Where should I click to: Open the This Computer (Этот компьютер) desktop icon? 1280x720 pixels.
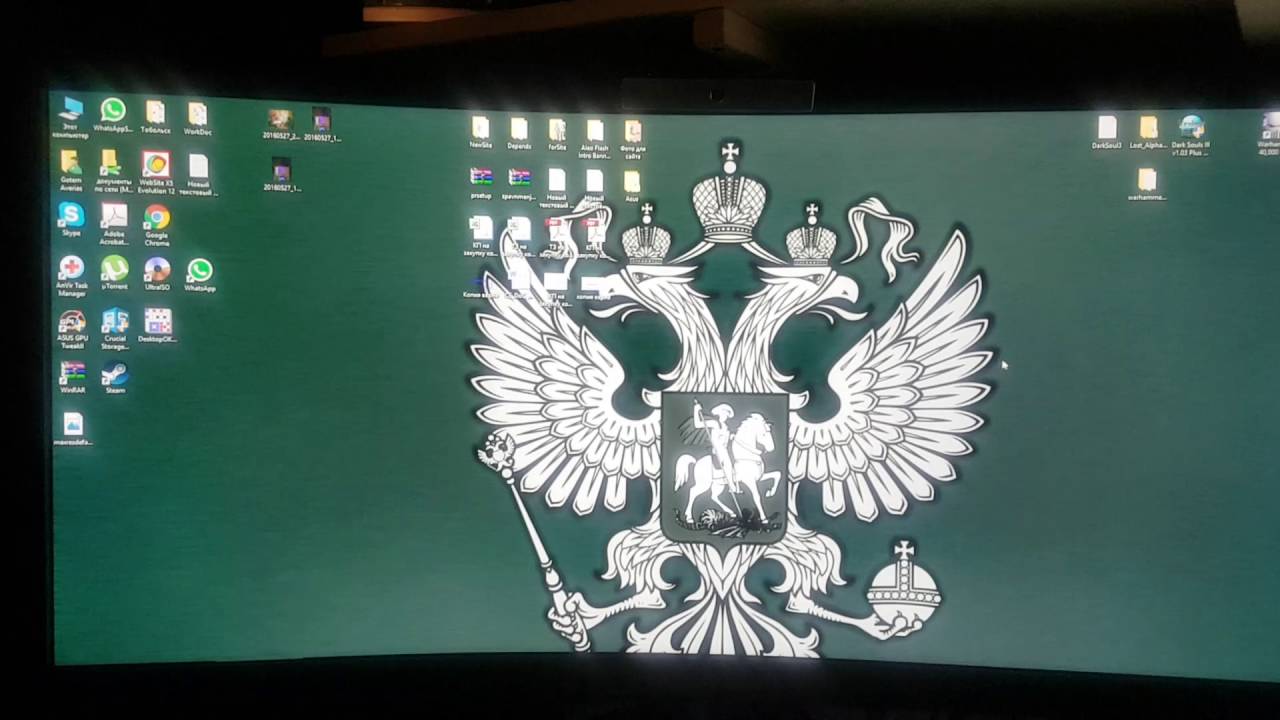tap(71, 115)
